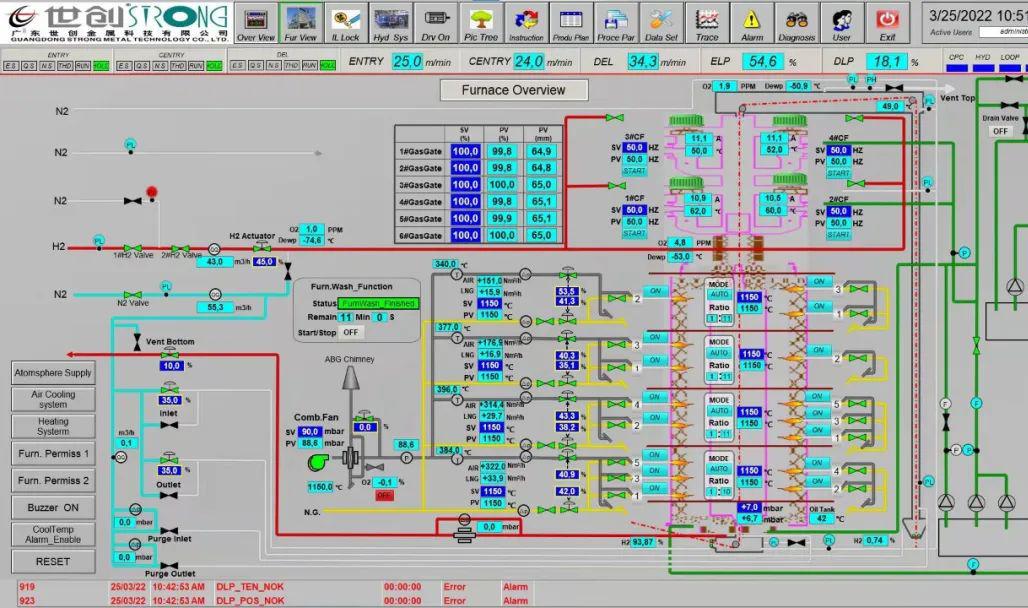Open the Data Set tools icon
This screenshot has height=608, width=1028.
click(661, 22)
